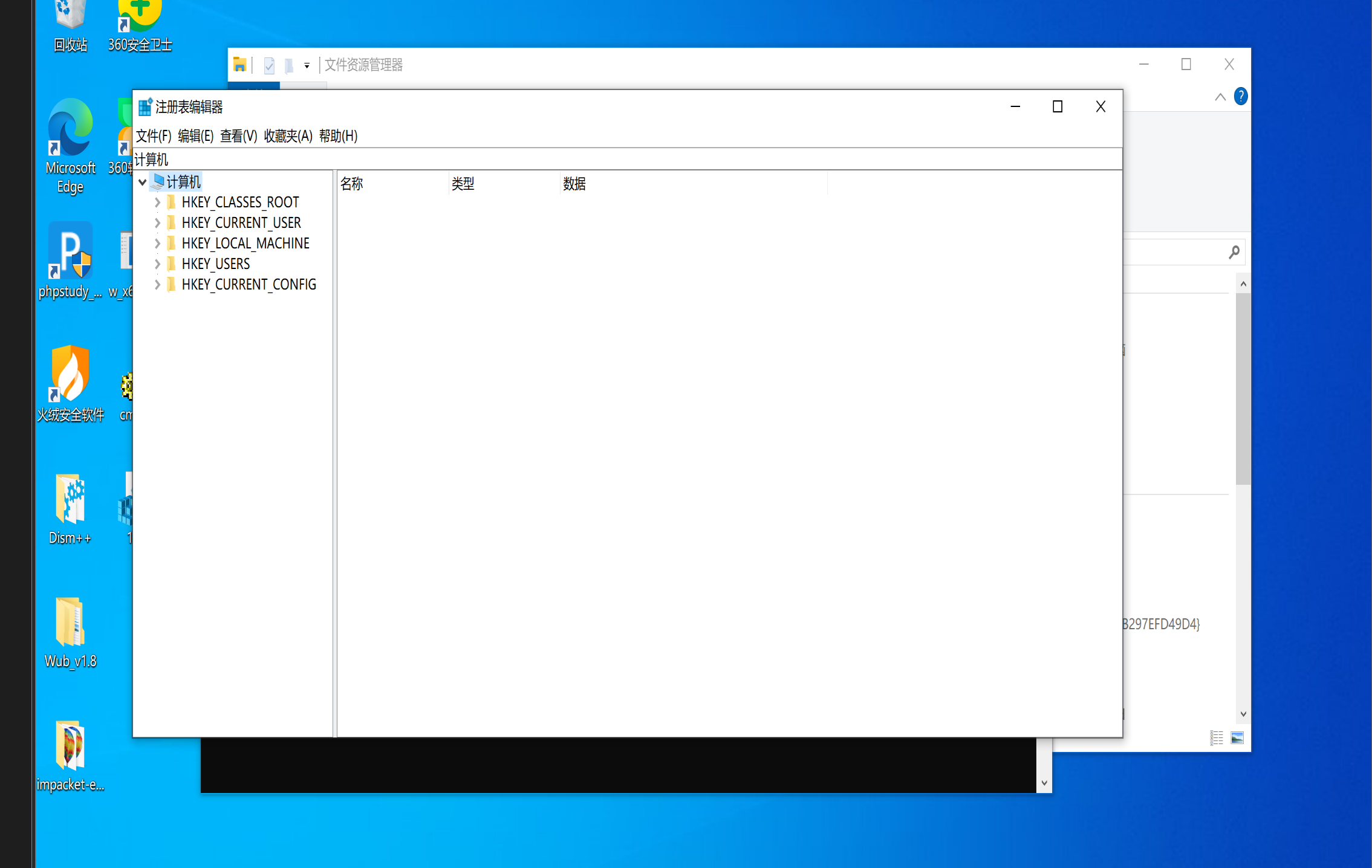Open the 文件(F) menu
The width and height of the screenshot is (1372, 868).
pos(154,136)
